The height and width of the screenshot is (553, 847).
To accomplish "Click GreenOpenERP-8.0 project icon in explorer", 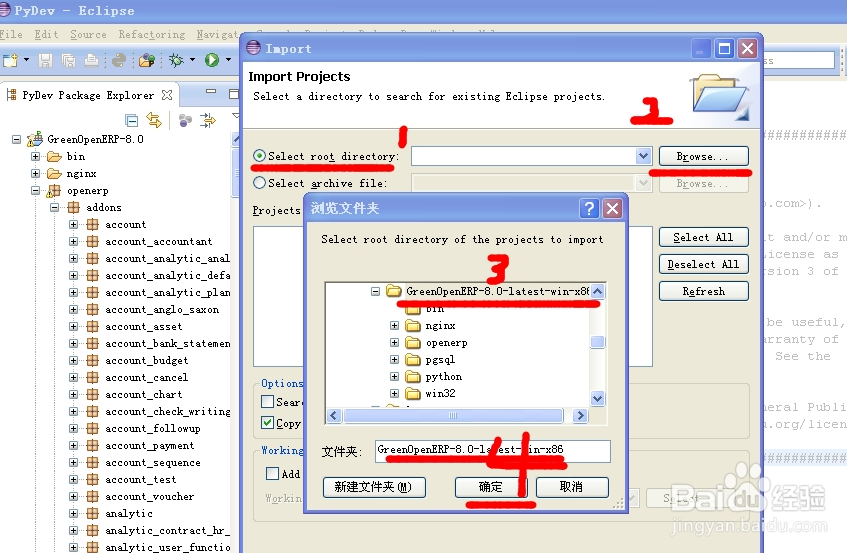I will pos(35,139).
